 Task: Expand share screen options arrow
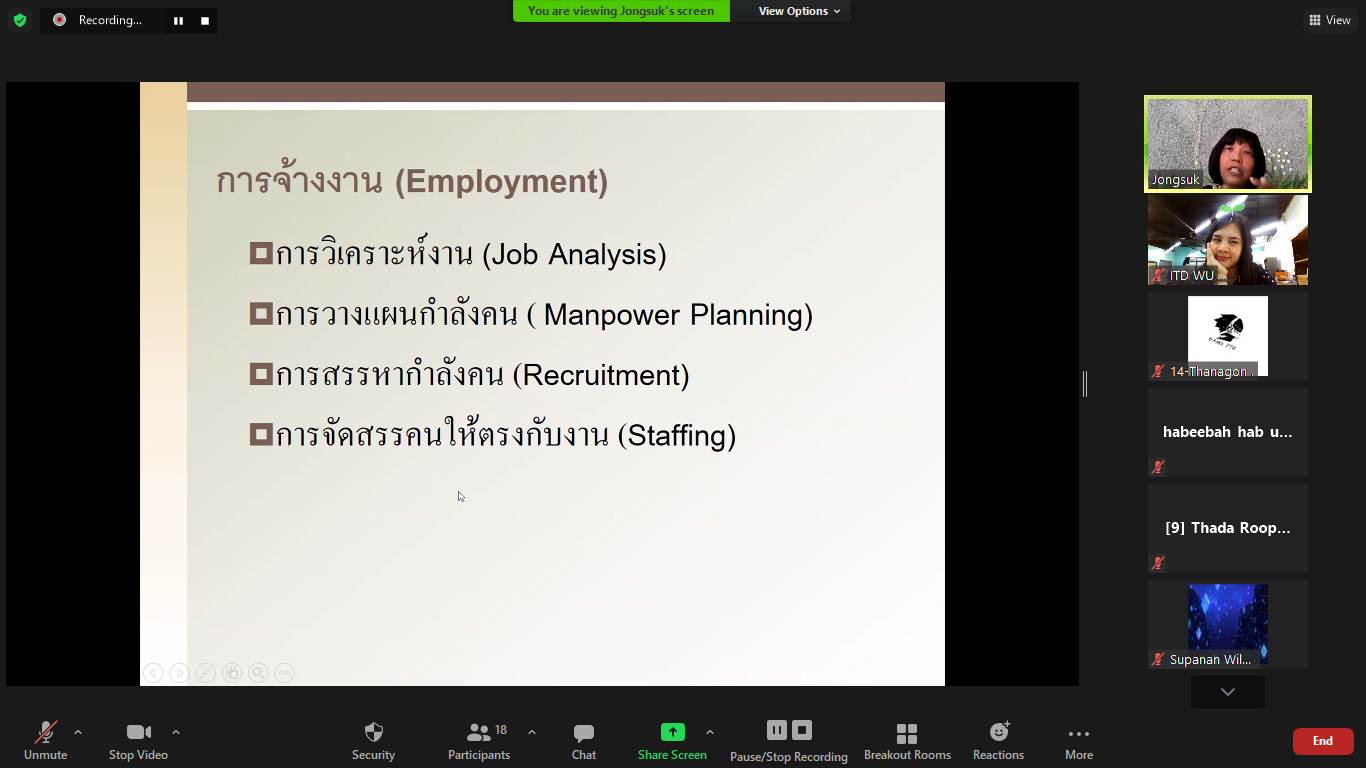tap(710, 732)
